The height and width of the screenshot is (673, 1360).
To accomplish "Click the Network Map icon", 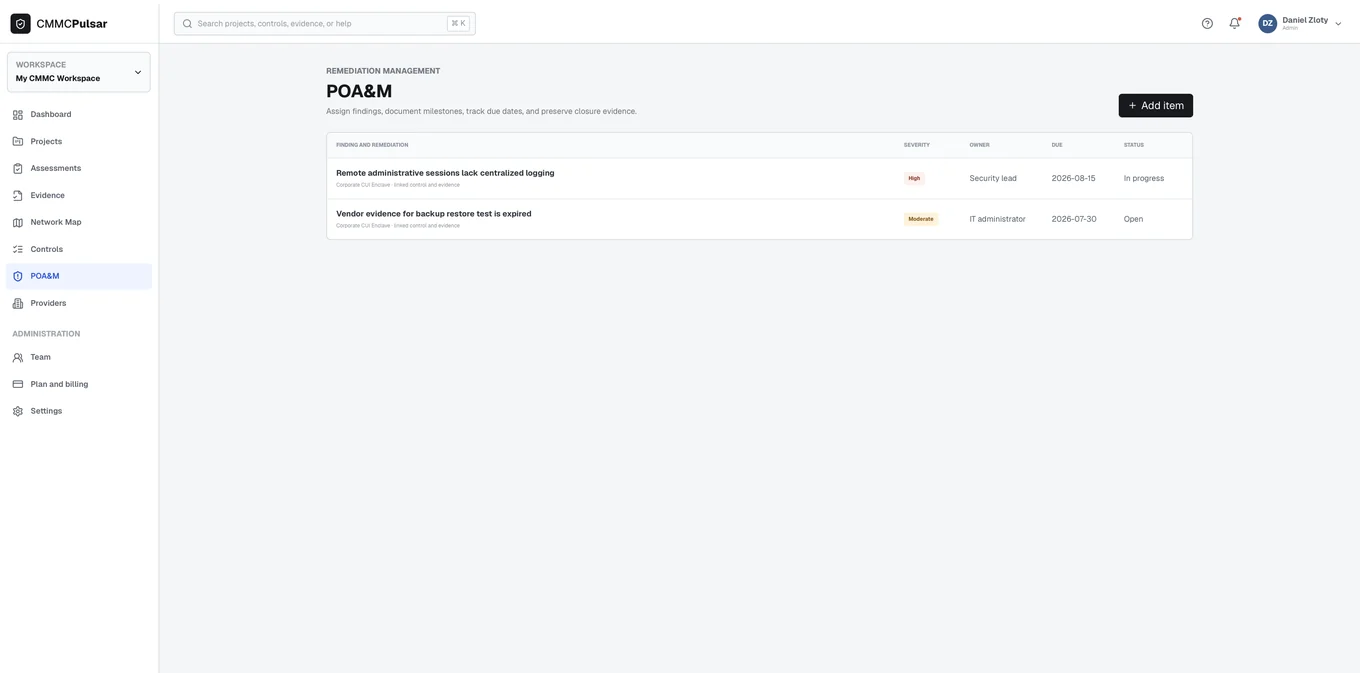I will (18, 223).
